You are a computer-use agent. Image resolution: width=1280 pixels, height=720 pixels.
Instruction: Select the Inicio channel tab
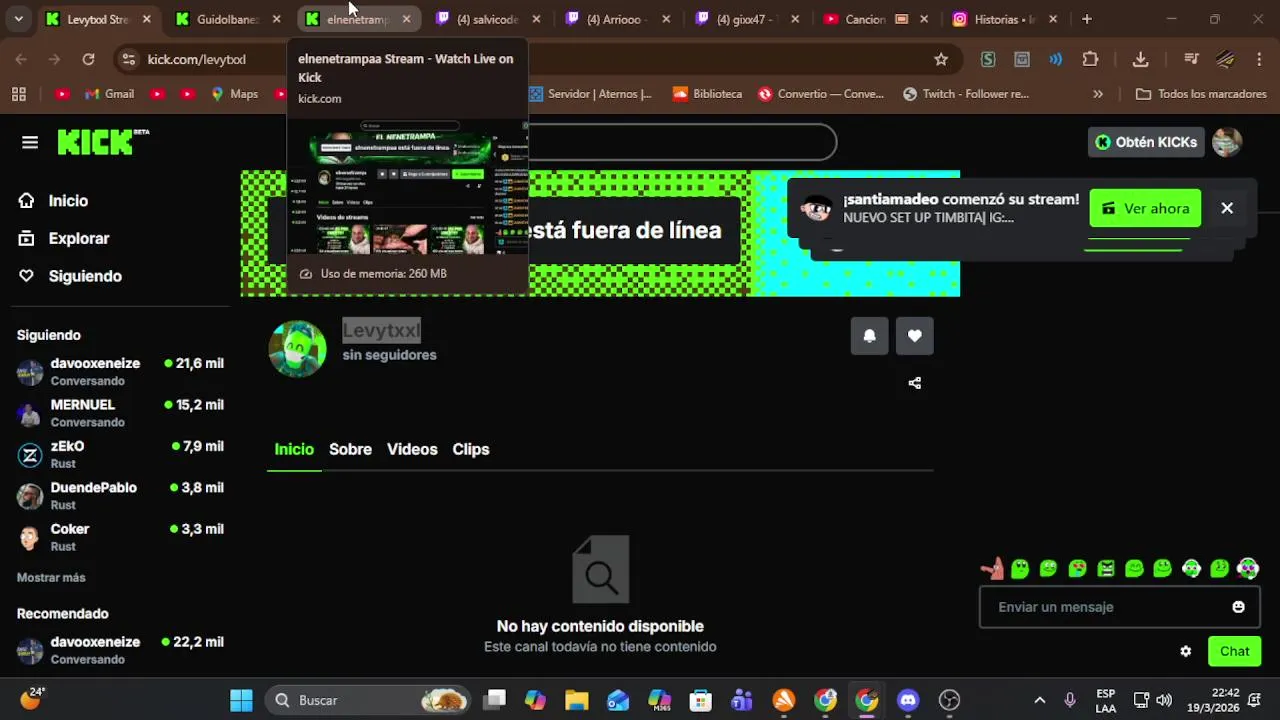(294, 449)
